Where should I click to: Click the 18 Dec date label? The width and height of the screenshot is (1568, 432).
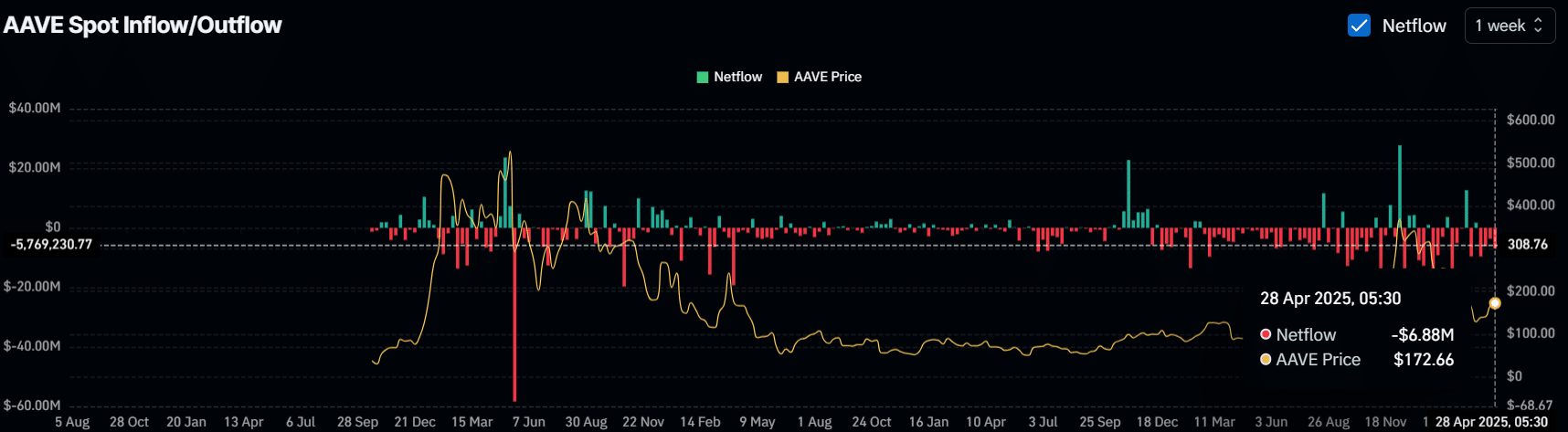pyautogui.click(x=1157, y=422)
